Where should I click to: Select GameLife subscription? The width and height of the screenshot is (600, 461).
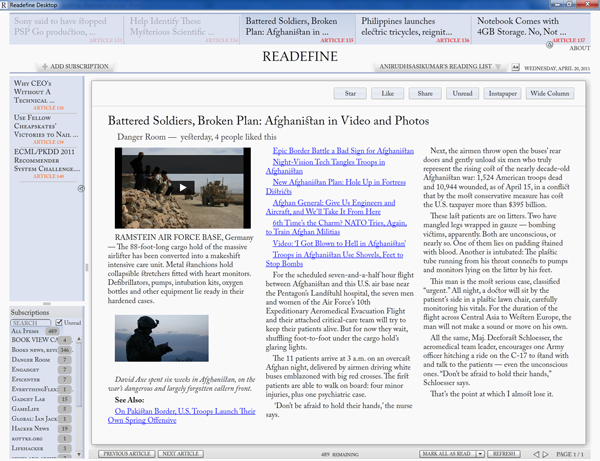point(41,409)
